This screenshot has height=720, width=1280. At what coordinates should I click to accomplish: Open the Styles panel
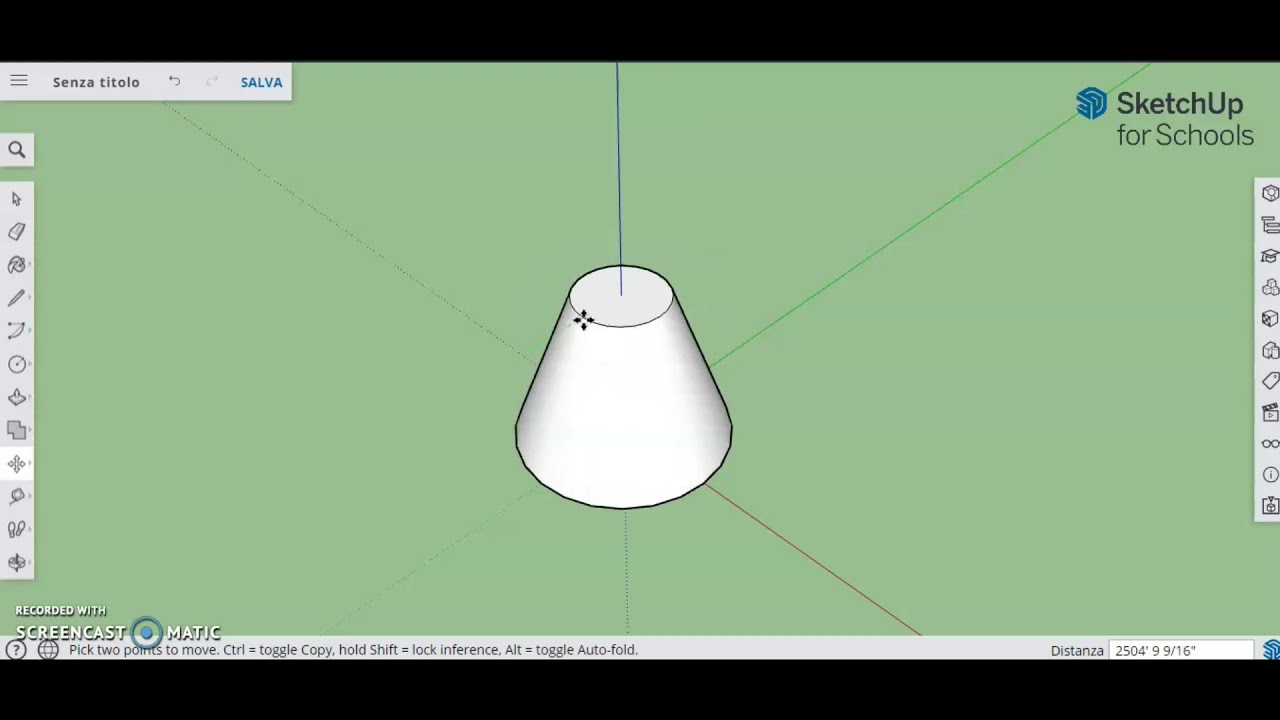1270,350
